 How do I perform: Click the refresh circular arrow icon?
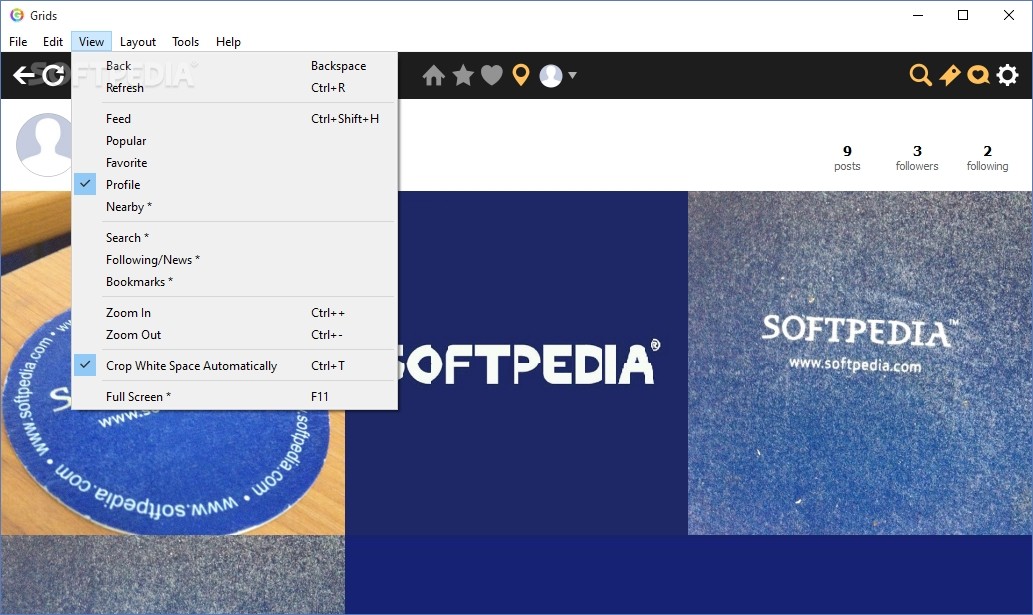click(53, 76)
